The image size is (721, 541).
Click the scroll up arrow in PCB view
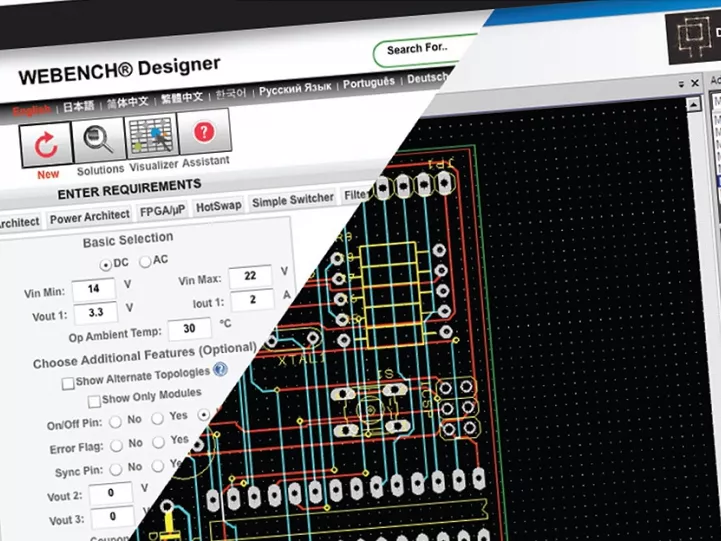click(x=693, y=105)
